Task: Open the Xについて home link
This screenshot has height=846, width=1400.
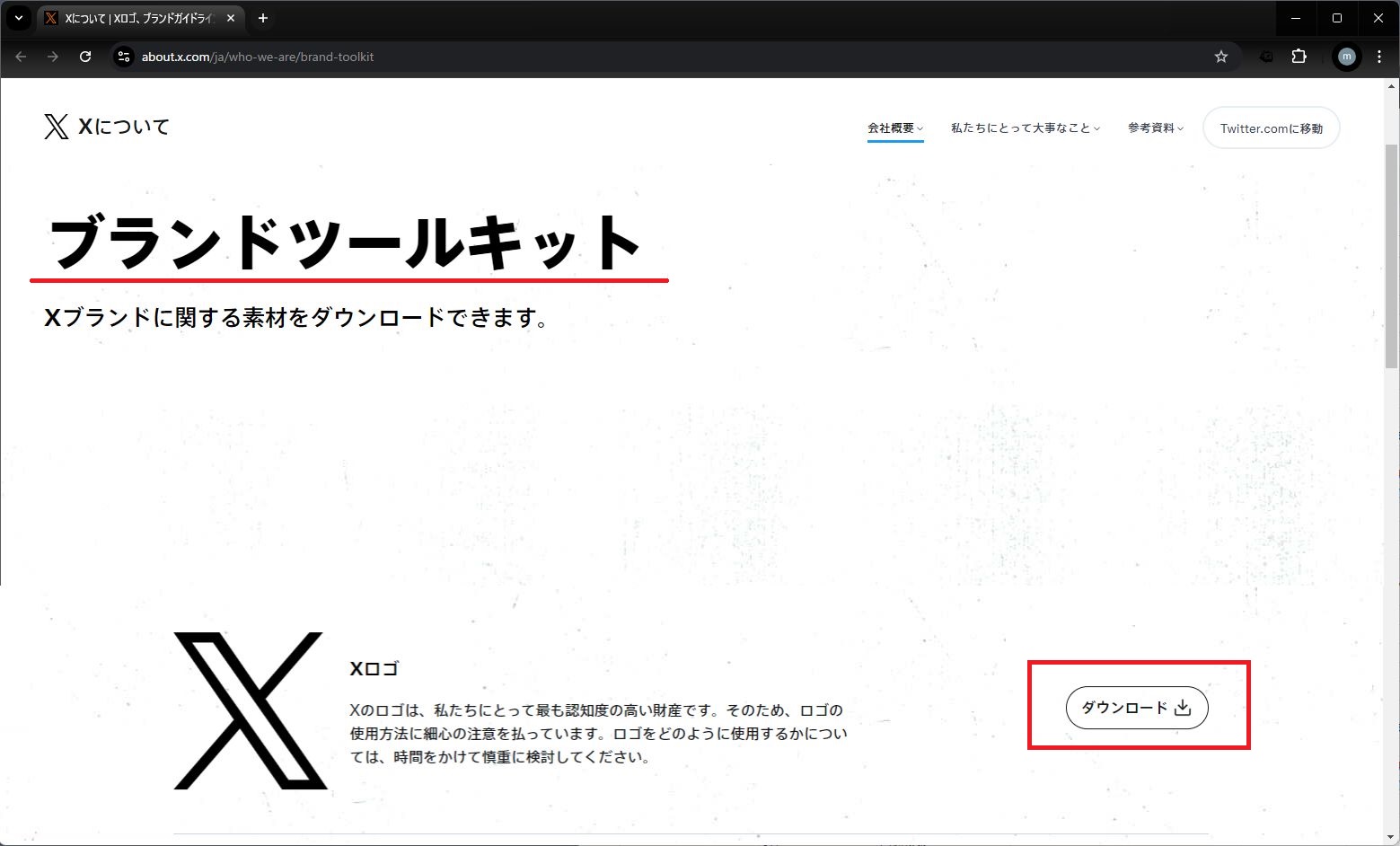Action: coord(124,127)
